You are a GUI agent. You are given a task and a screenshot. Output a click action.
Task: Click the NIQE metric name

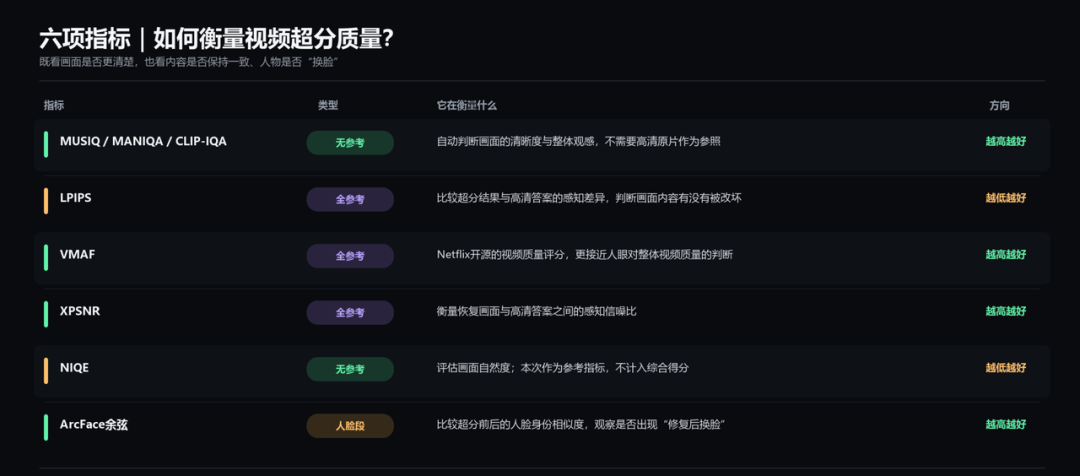coord(74,368)
